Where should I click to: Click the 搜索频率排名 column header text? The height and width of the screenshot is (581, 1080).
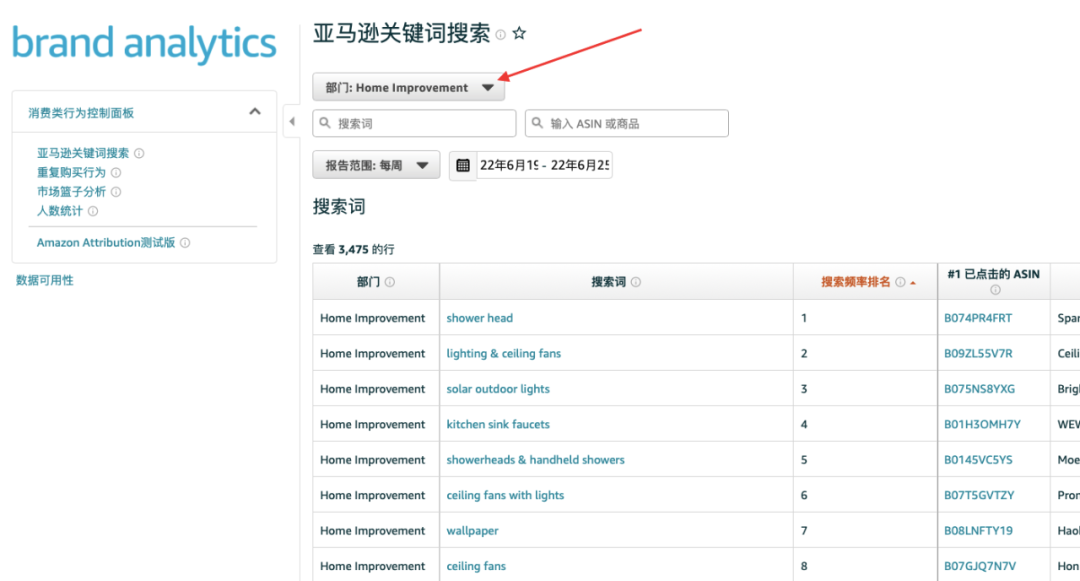click(x=855, y=282)
